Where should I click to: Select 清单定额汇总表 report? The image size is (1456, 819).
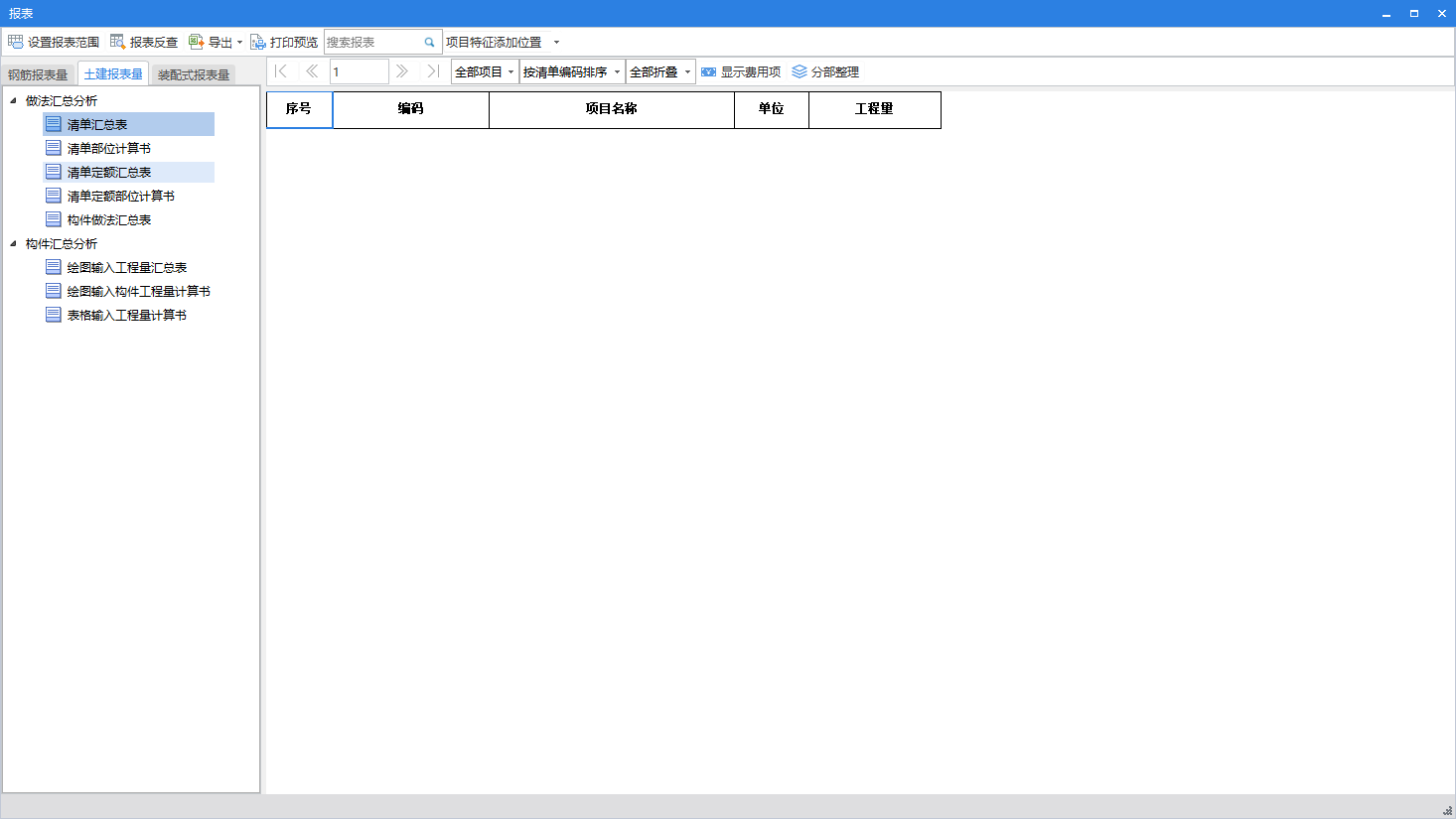click(x=128, y=172)
